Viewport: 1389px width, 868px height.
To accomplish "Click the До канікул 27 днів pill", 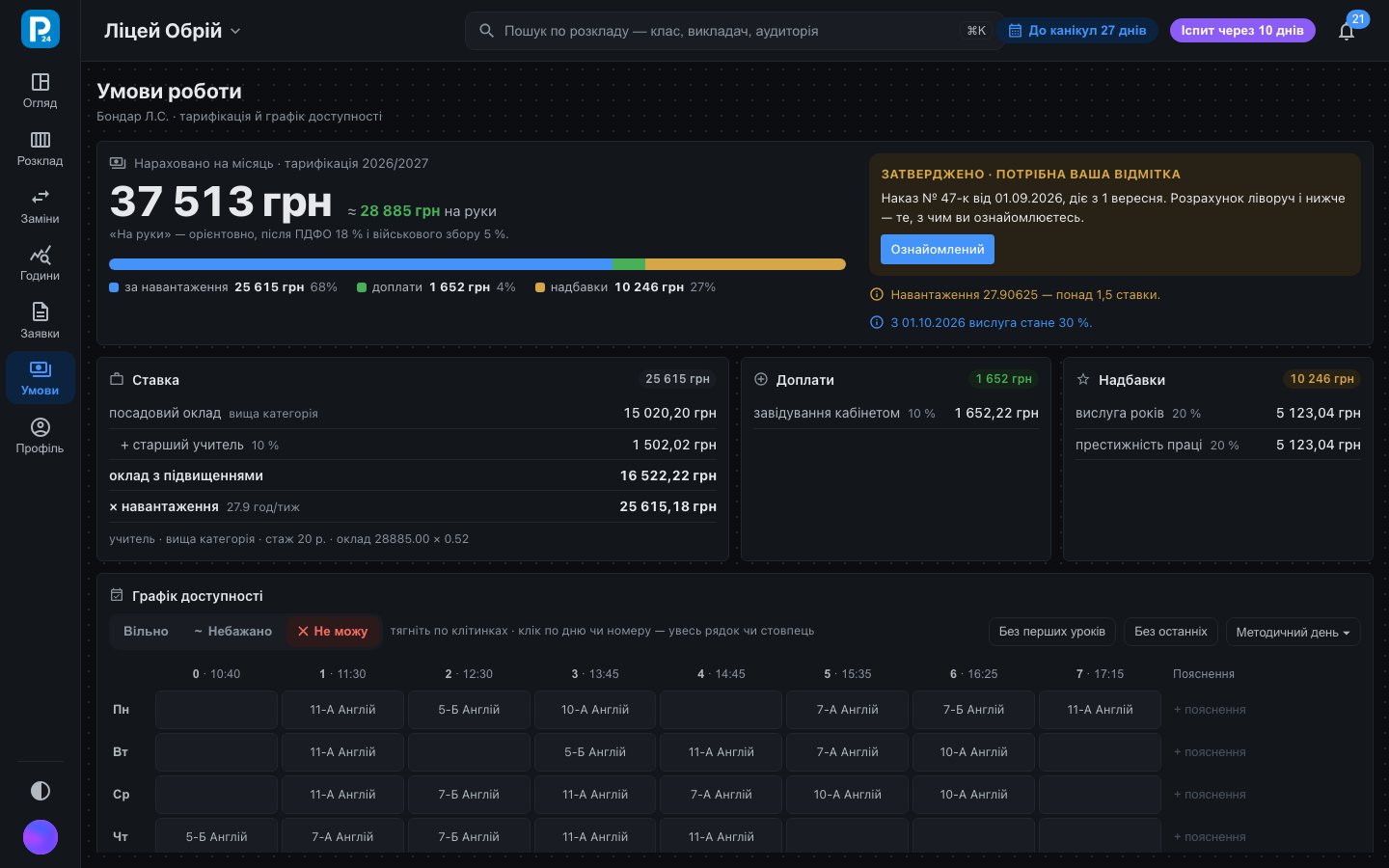I will click(1077, 31).
